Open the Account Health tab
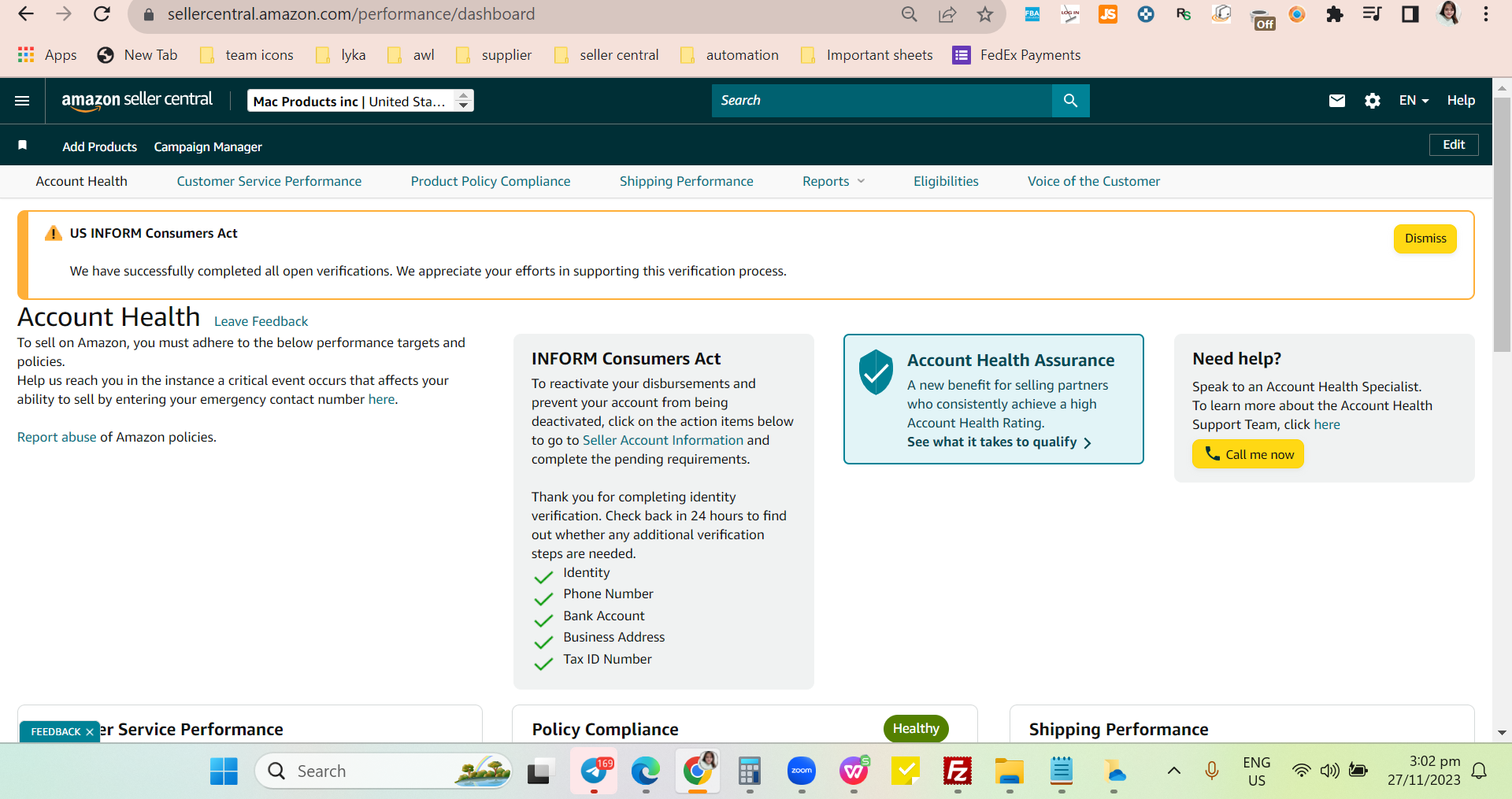 pos(82,181)
